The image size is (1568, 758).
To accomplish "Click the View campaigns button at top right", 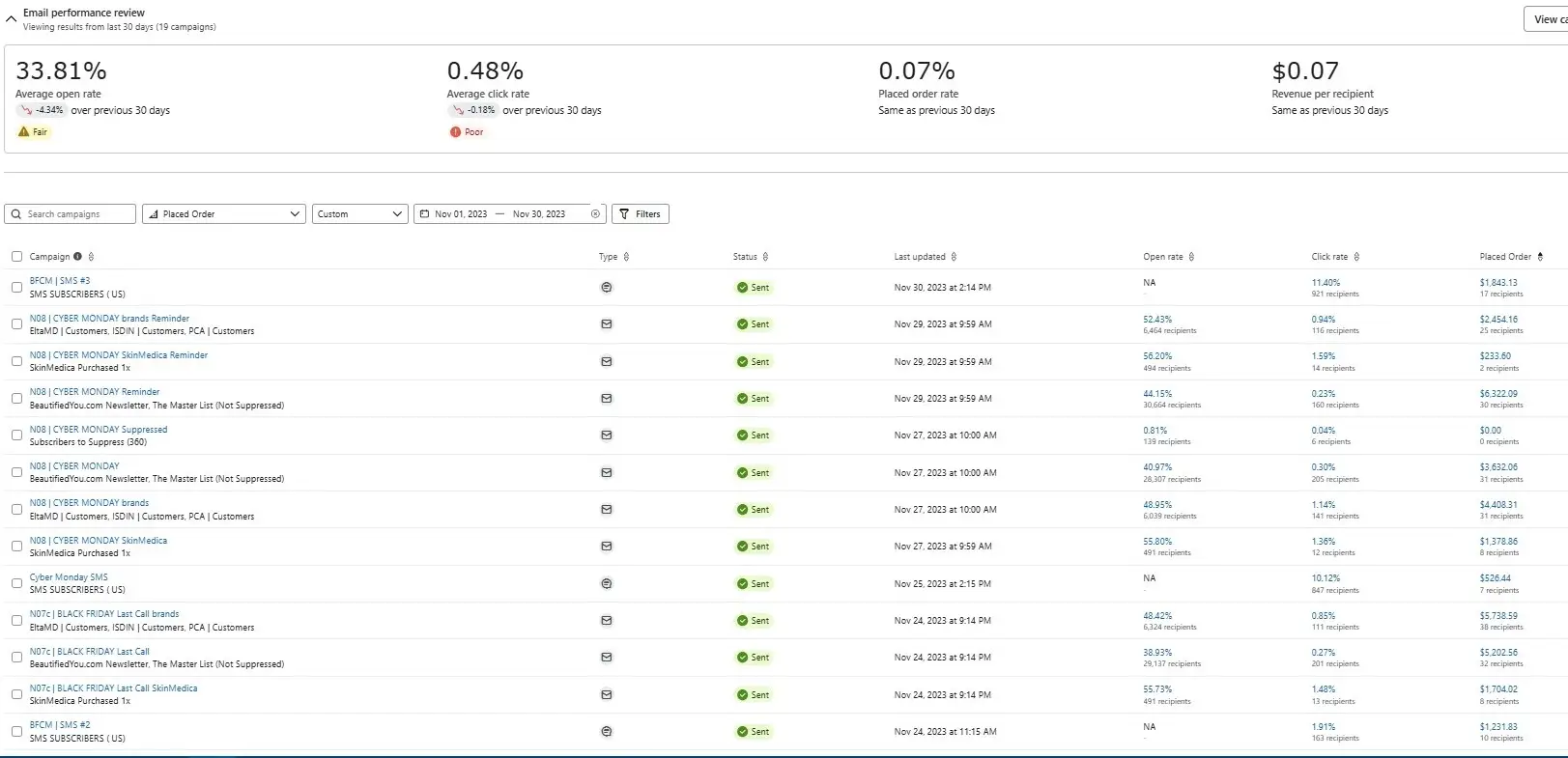I will pos(1547,19).
